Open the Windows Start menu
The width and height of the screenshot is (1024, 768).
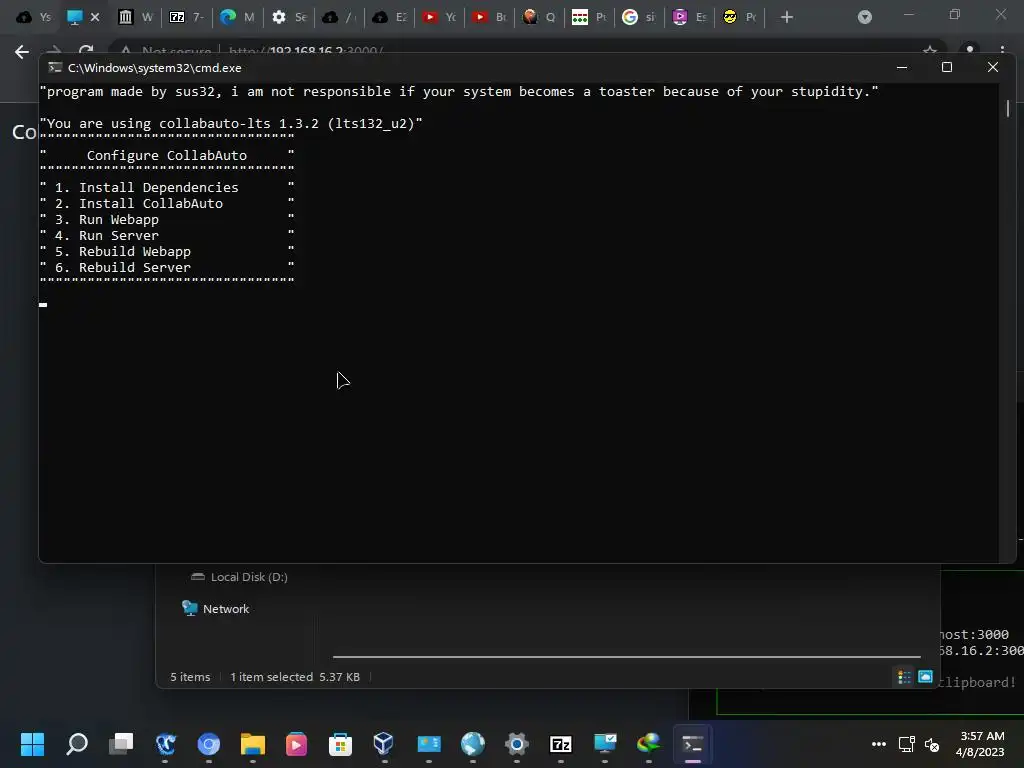(32, 744)
